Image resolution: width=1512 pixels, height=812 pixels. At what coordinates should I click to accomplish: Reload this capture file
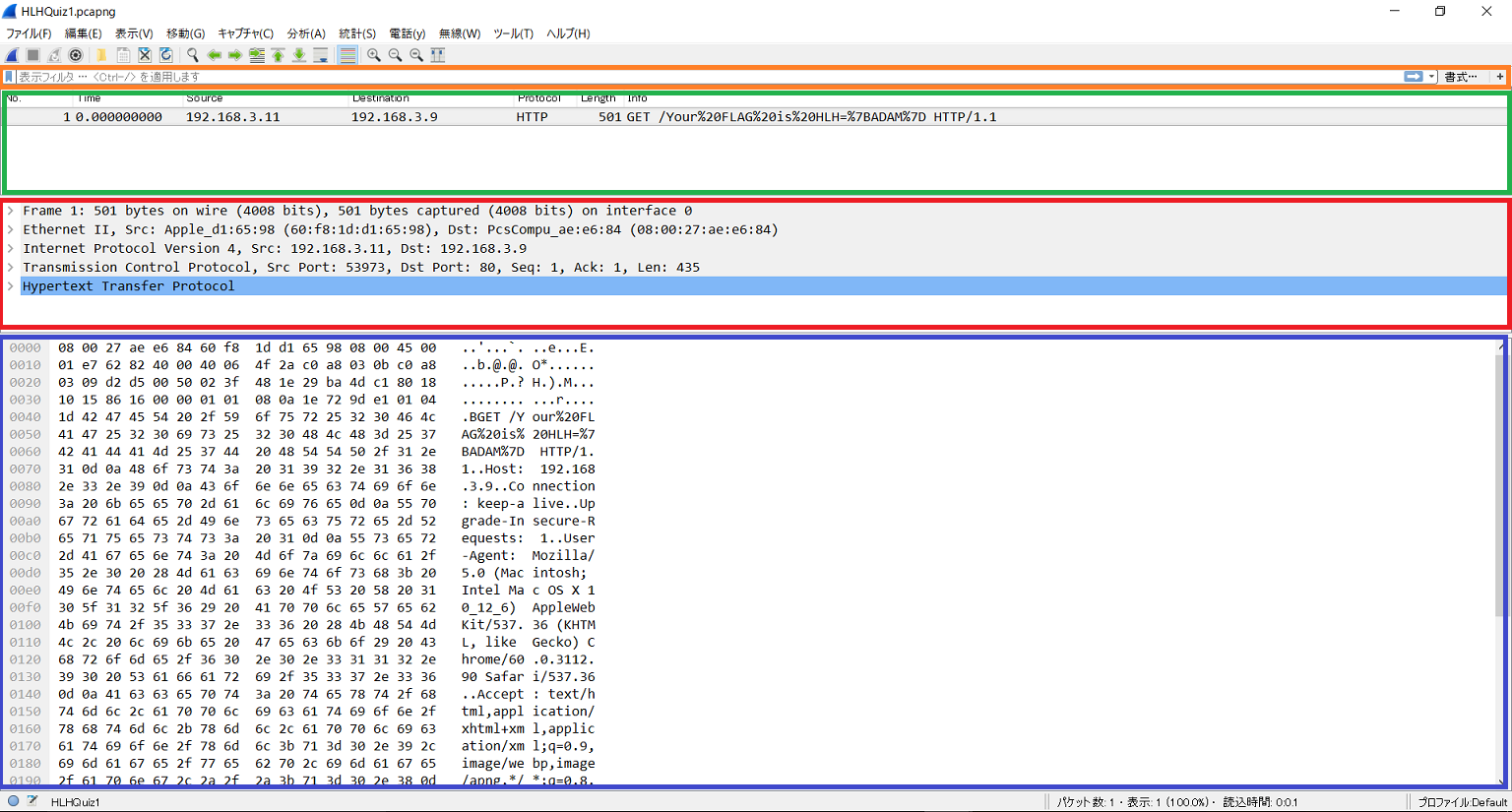click(x=165, y=55)
